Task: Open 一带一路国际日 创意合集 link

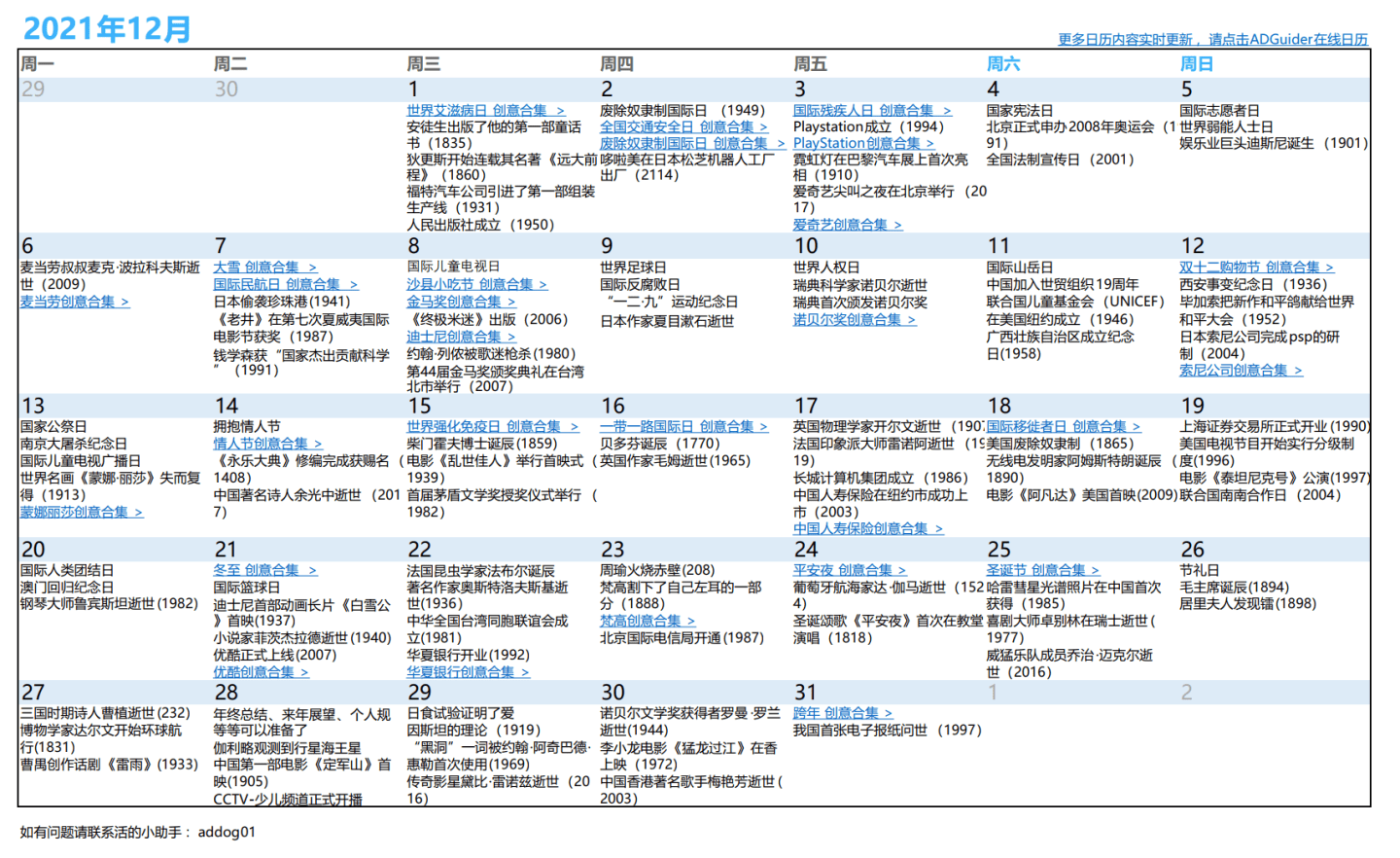Action: tap(683, 426)
